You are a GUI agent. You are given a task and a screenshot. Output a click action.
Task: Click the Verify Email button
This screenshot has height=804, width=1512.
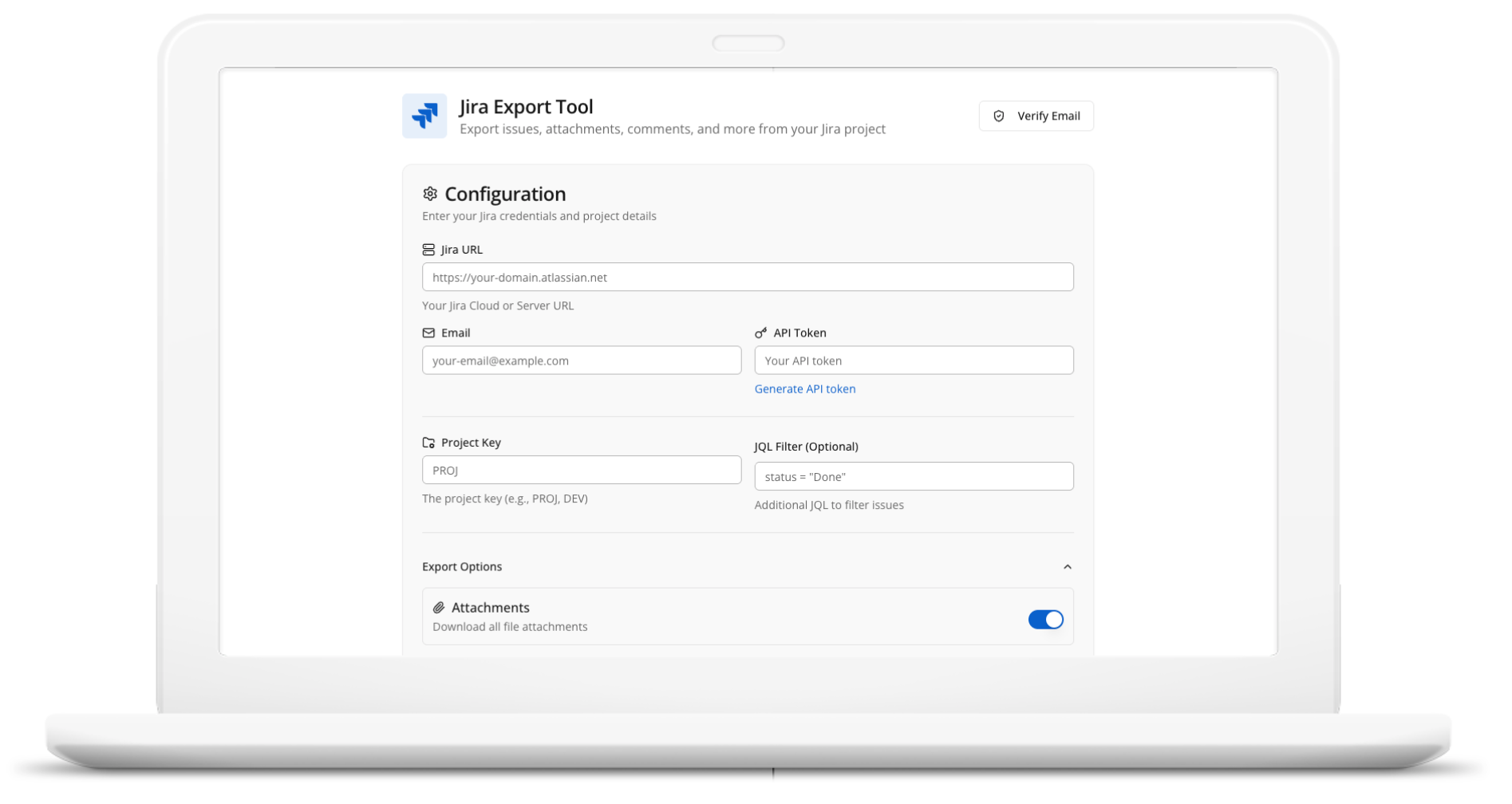[x=1036, y=116]
